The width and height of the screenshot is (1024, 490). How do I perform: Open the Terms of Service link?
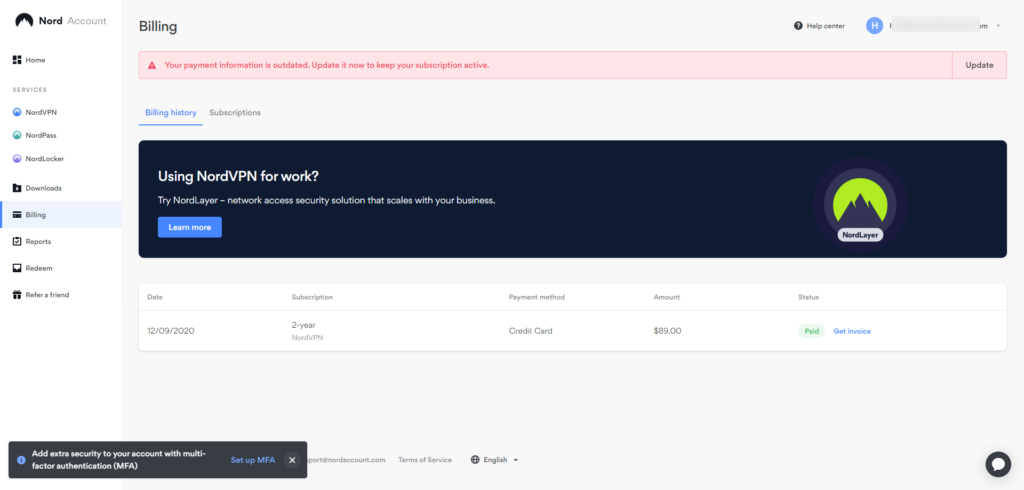[x=424, y=460]
